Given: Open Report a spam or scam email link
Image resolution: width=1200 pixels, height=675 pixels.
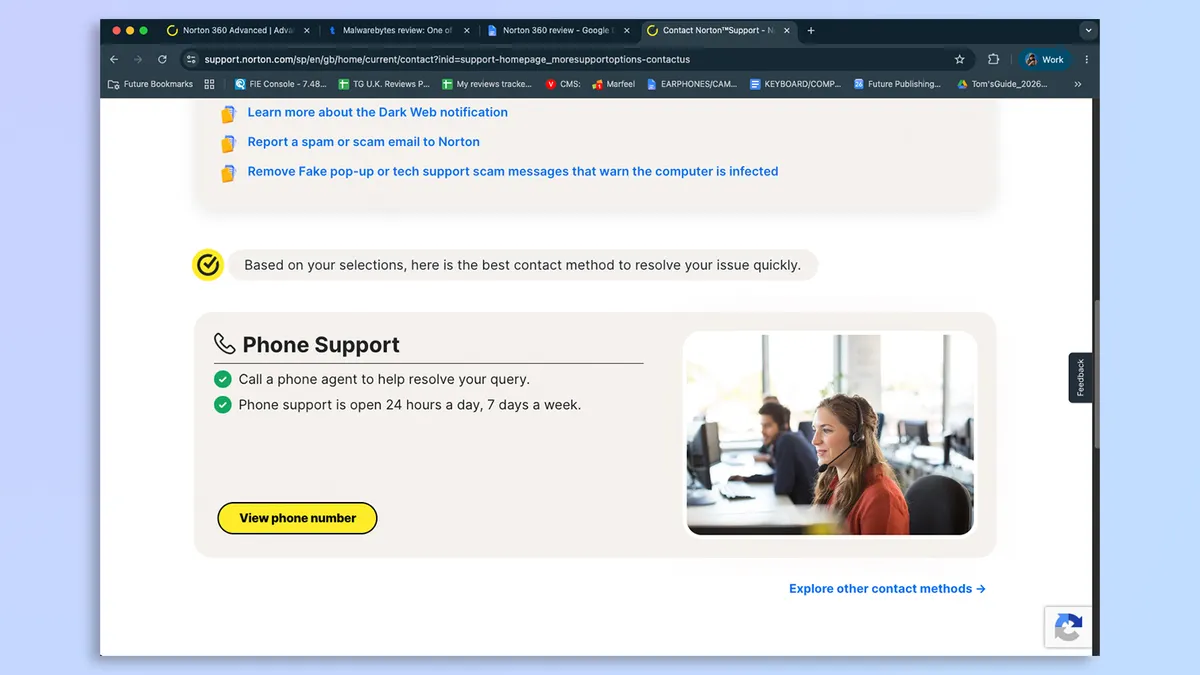Looking at the screenshot, I should (x=363, y=142).
